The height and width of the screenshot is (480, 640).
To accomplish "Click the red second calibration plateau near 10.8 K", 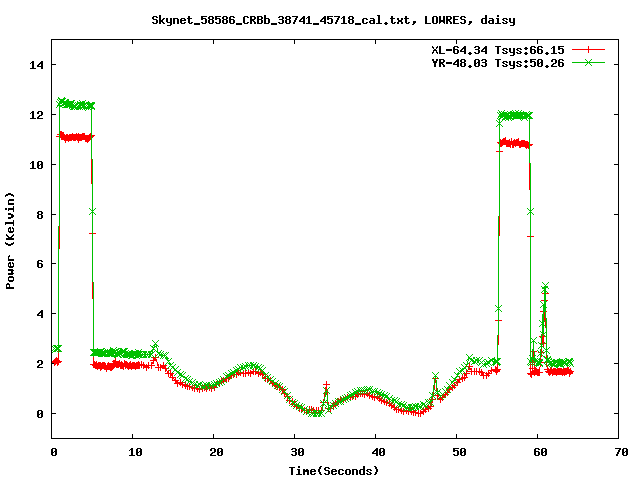I will point(515,143).
